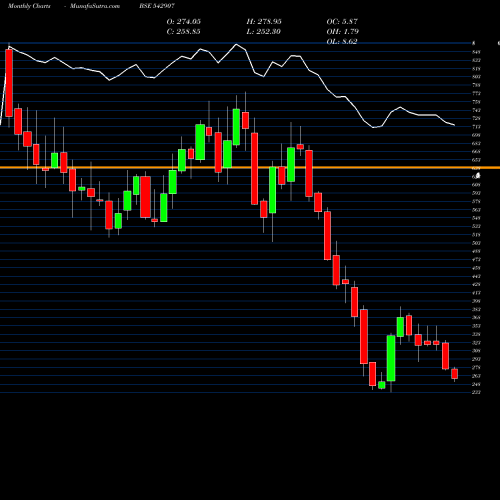The width and height of the screenshot is (500, 500).
Task: Click the open price 'O: 274.05'
Action: tap(184, 22)
